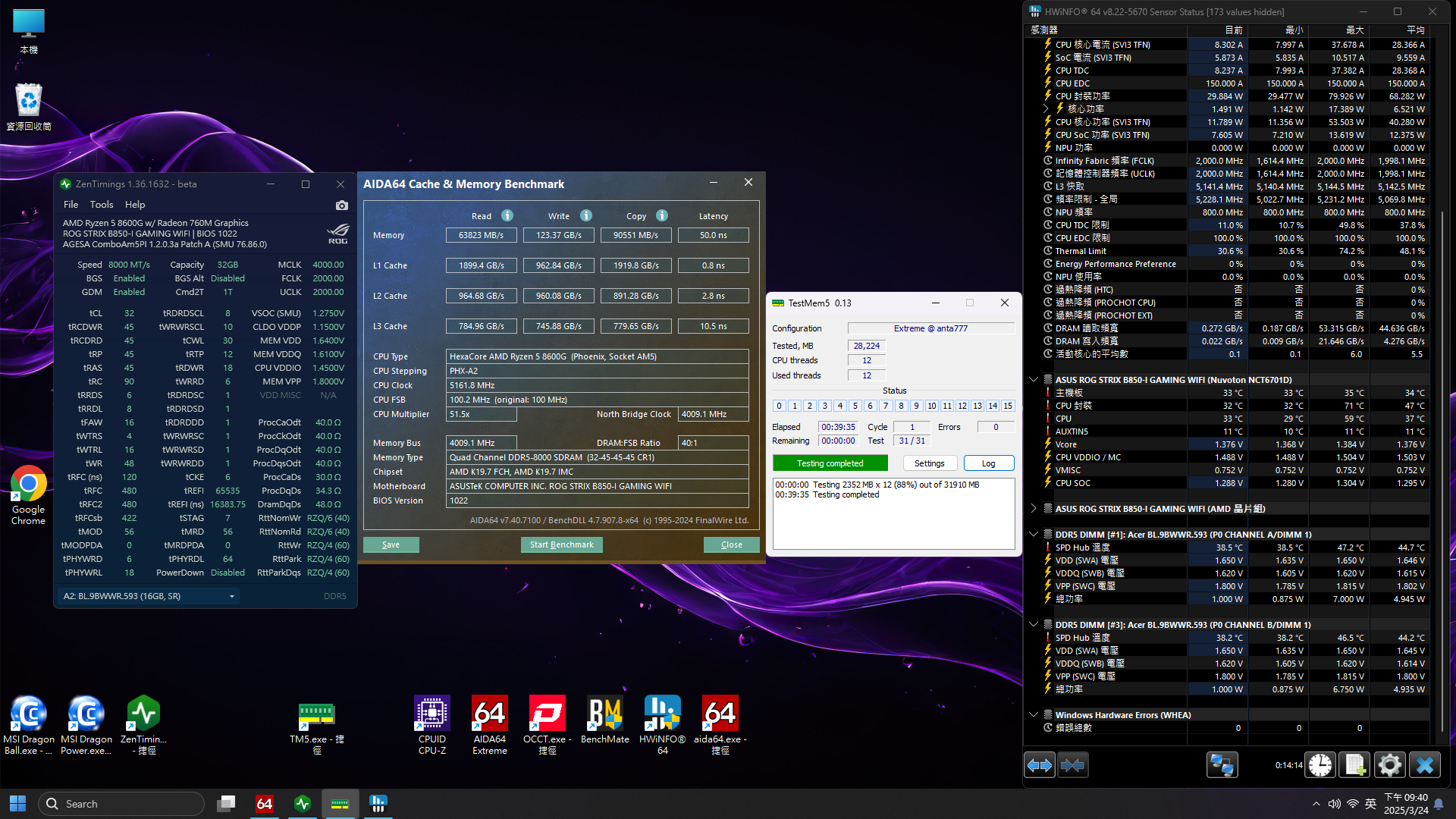Viewport: 1456px width, 819px height.
Task: Click system tray hidden icons chevron
Action: (x=1316, y=804)
